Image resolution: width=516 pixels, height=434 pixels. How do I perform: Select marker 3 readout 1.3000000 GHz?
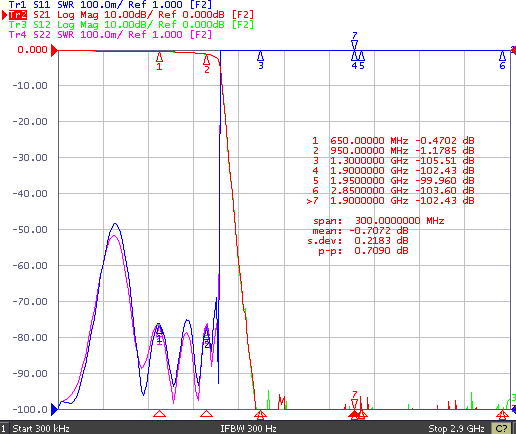[393, 160]
